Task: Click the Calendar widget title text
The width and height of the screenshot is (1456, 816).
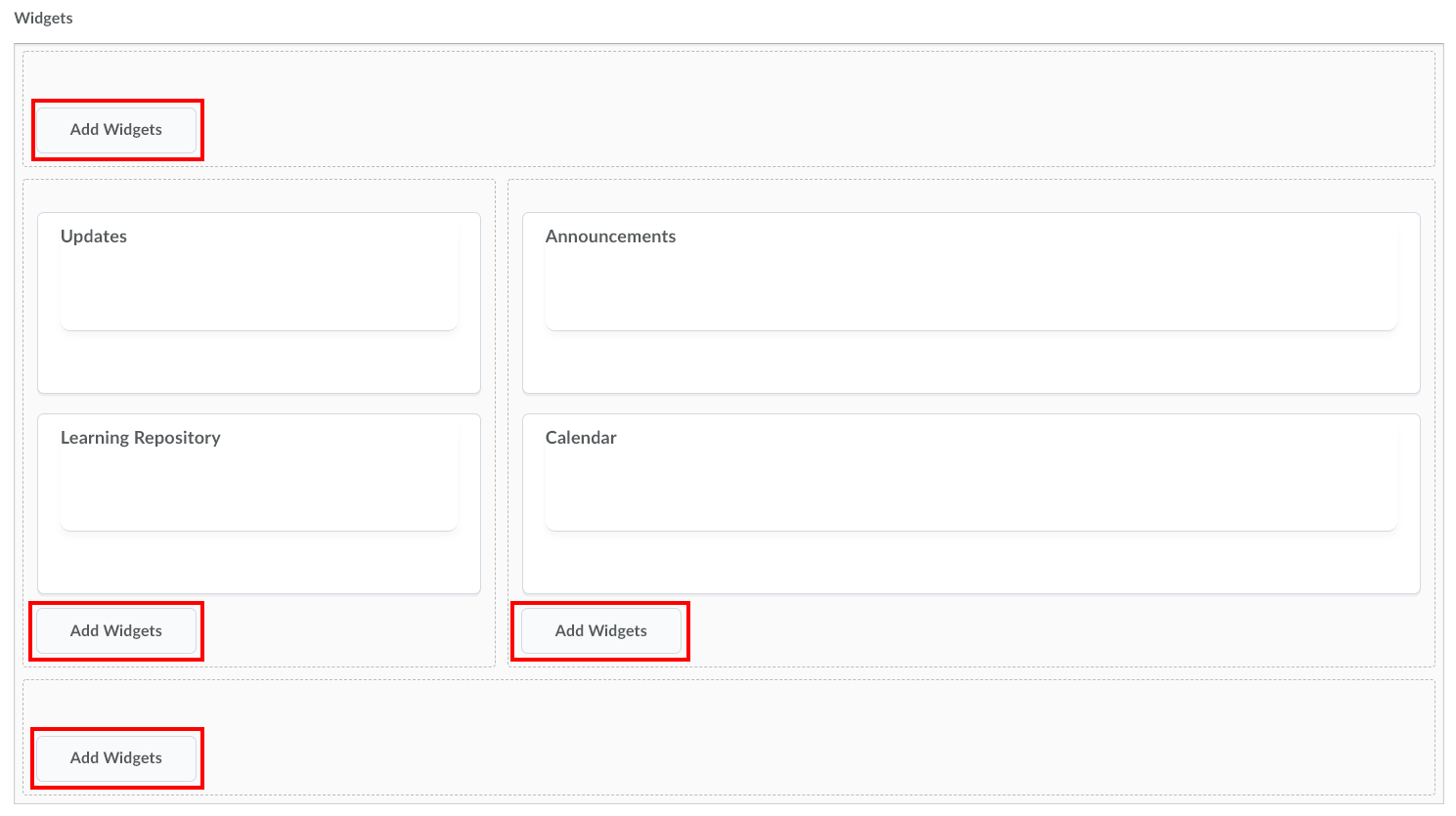Action: click(x=581, y=437)
